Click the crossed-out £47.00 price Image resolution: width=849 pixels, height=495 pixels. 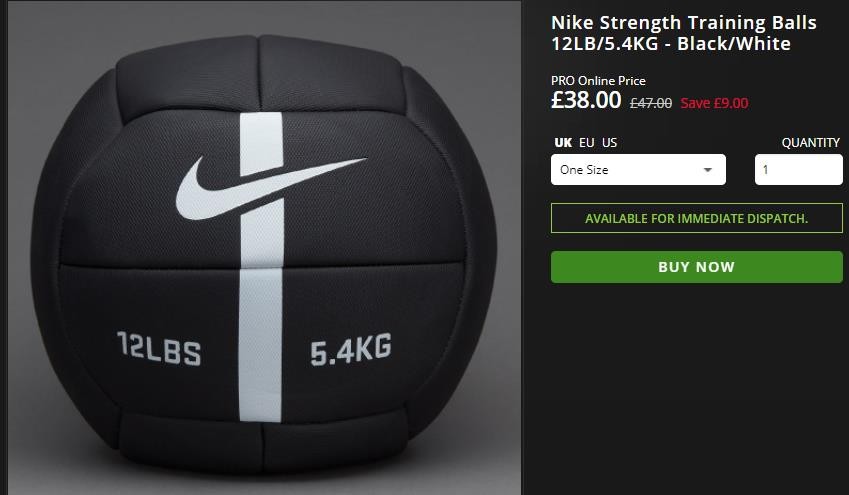tap(650, 103)
